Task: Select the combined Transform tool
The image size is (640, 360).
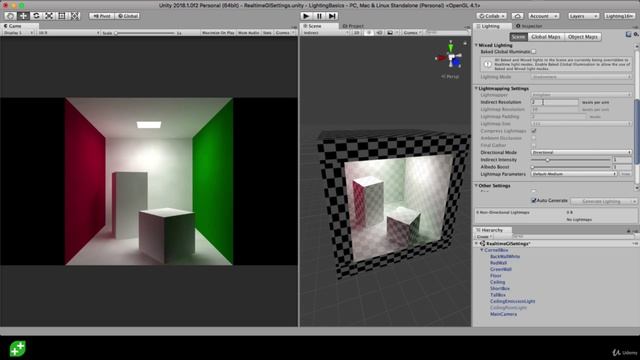Action: point(75,16)
